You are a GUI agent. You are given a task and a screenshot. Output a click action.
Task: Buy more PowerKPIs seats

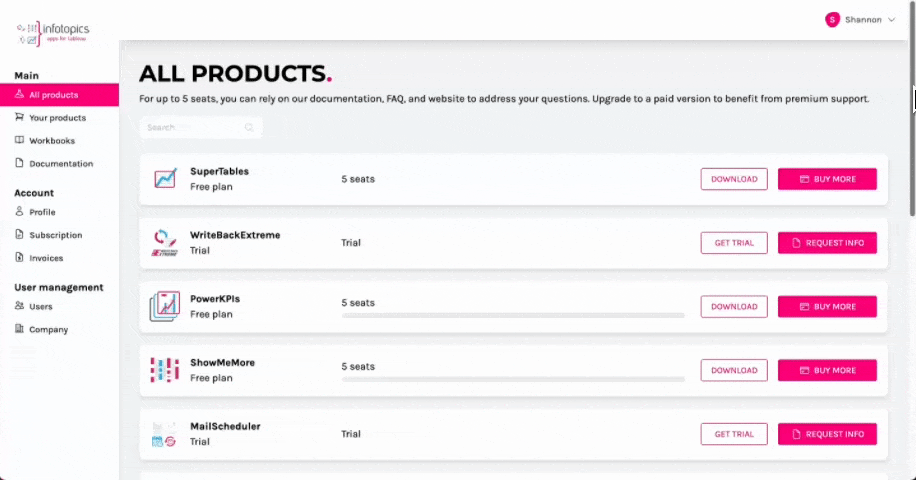pyautogui.click(x=827, y=307)
